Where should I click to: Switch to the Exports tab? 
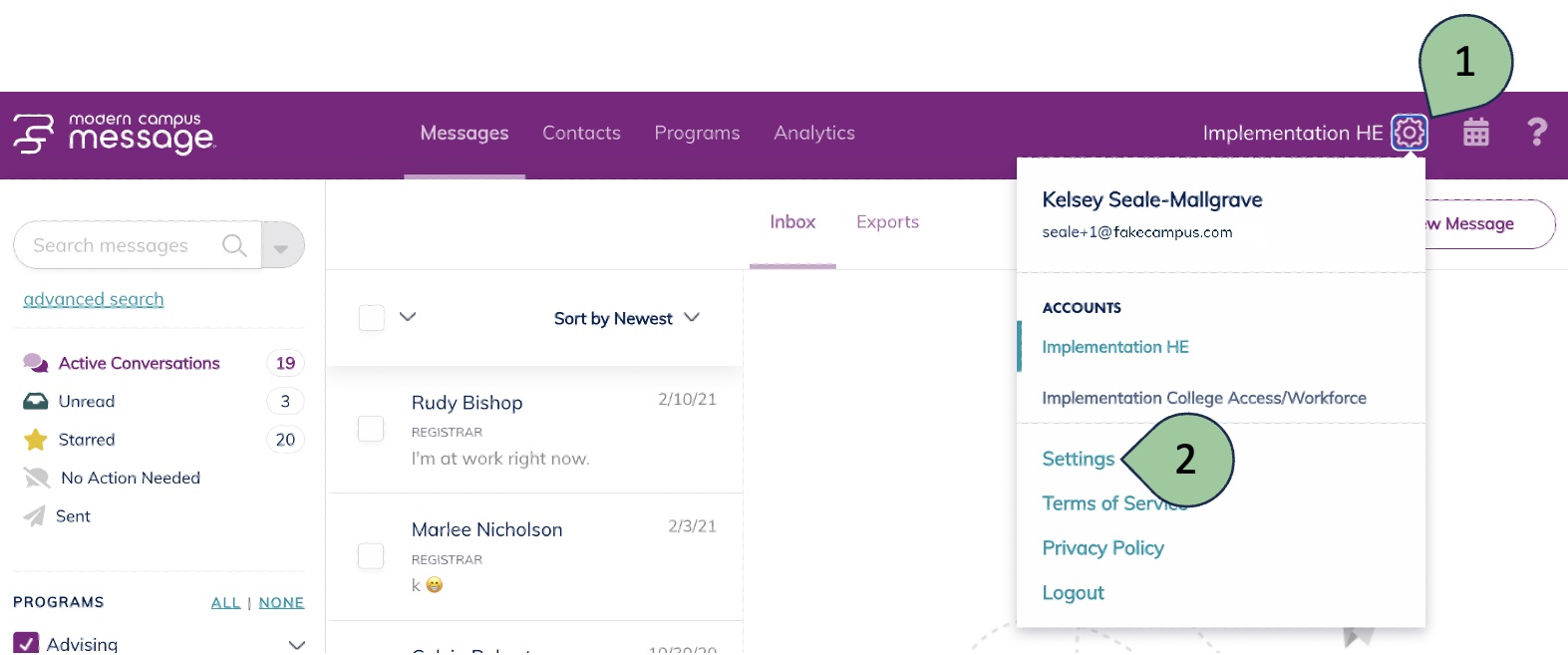(887, 222)
